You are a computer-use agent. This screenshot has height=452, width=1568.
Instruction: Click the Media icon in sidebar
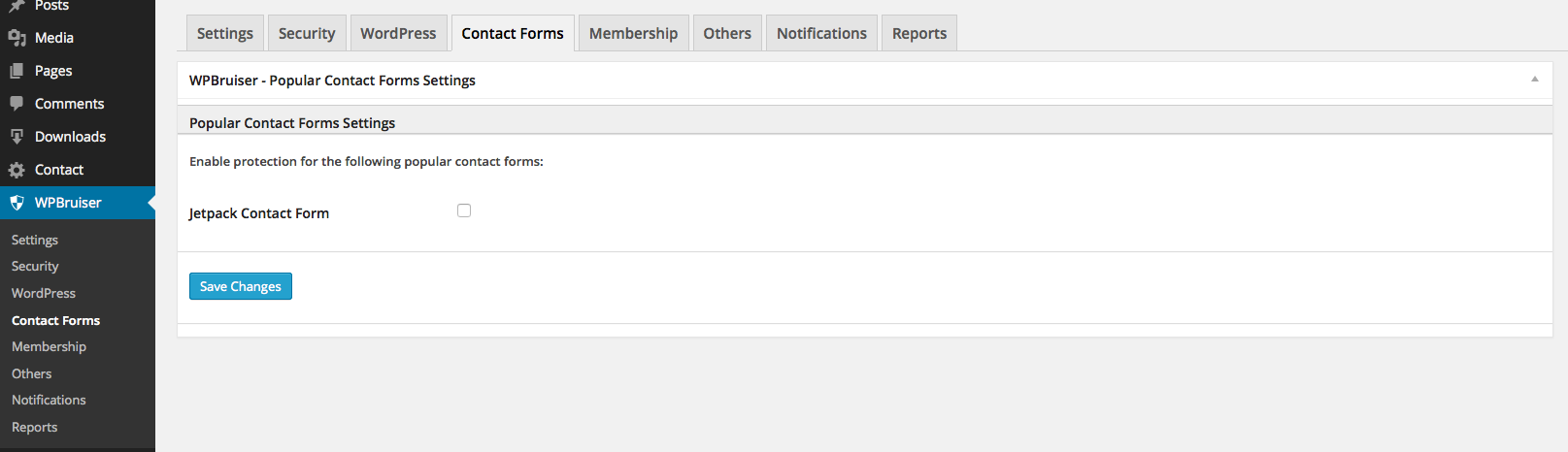point(17,38)
